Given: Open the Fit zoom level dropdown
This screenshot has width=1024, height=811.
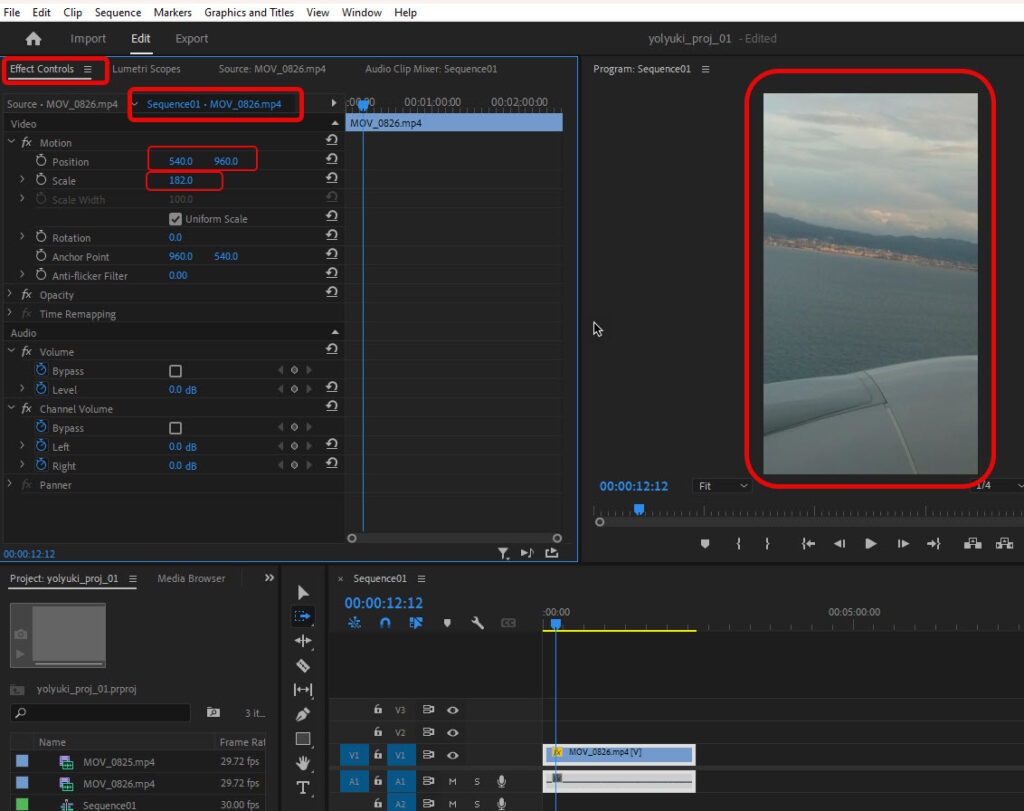Looking at the screenshot, I should point(721,486).
